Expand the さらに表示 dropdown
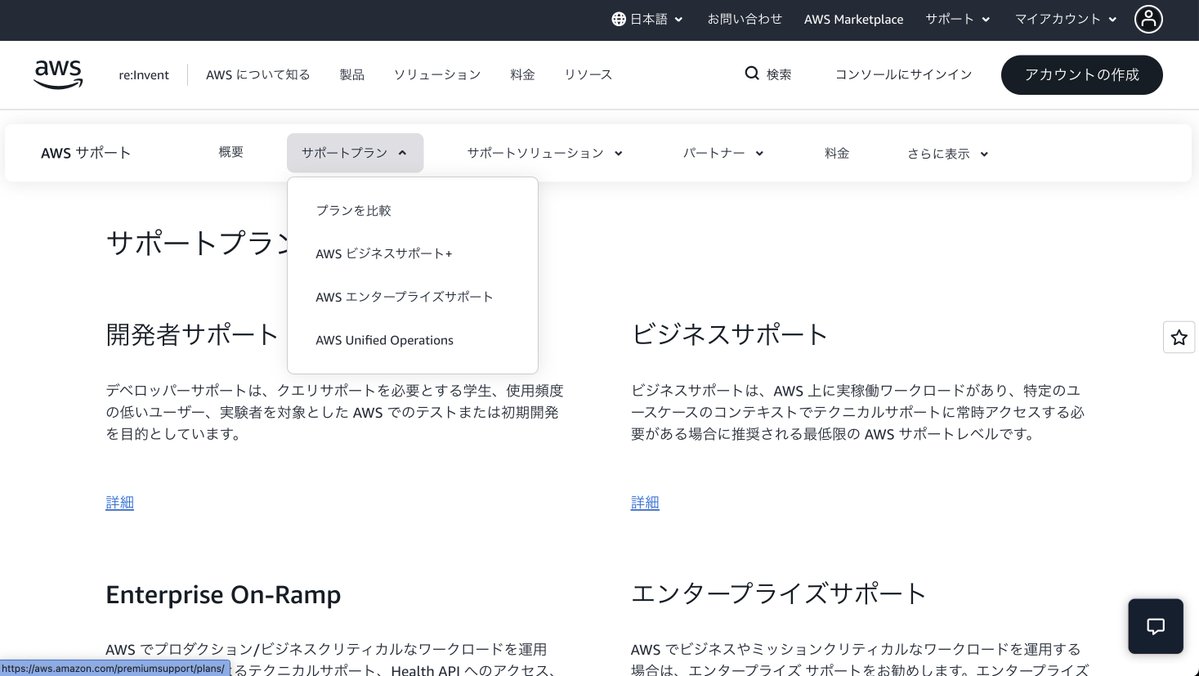 coord(947,154)
